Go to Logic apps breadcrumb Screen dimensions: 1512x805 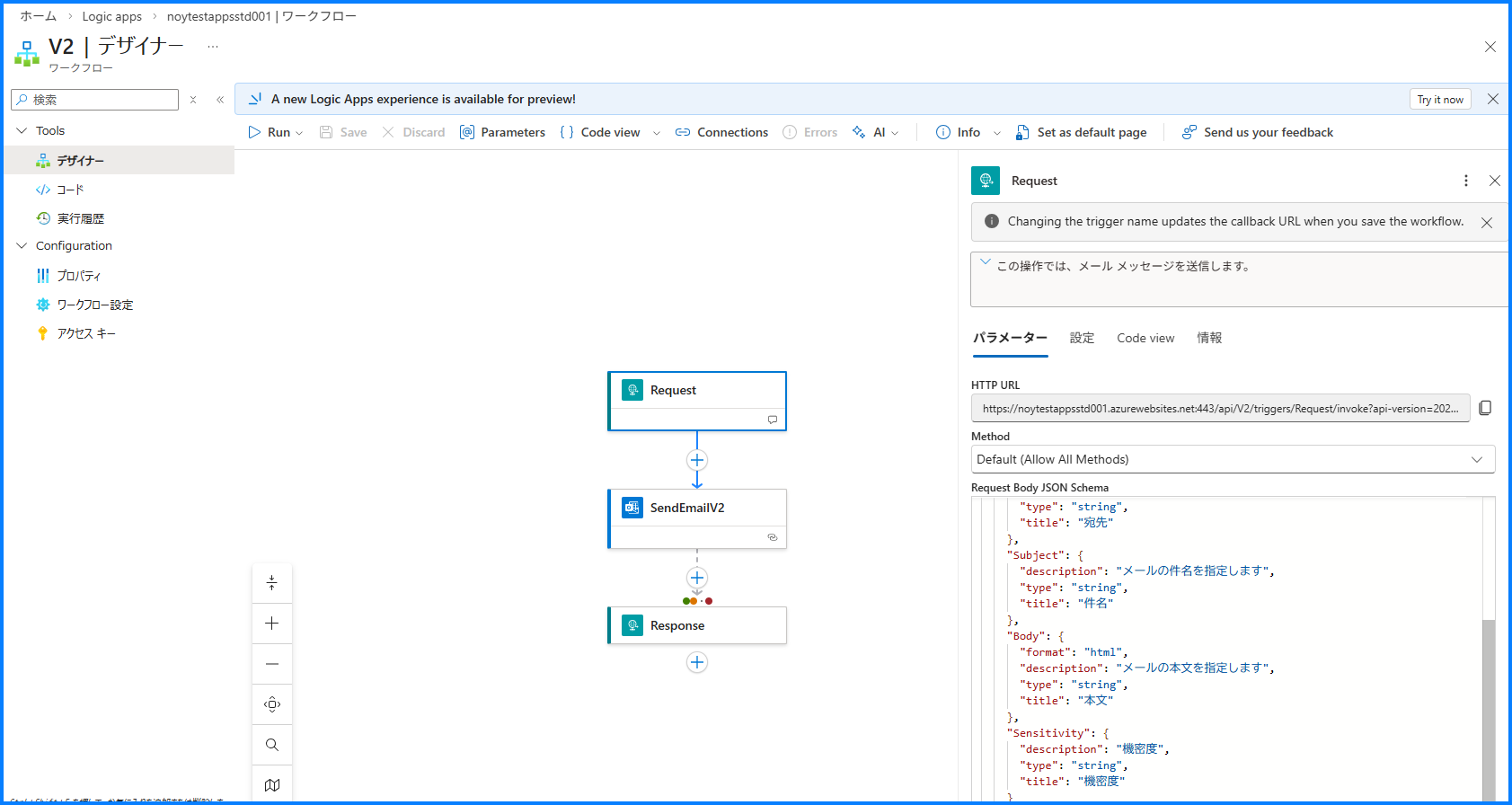[112, 16]
